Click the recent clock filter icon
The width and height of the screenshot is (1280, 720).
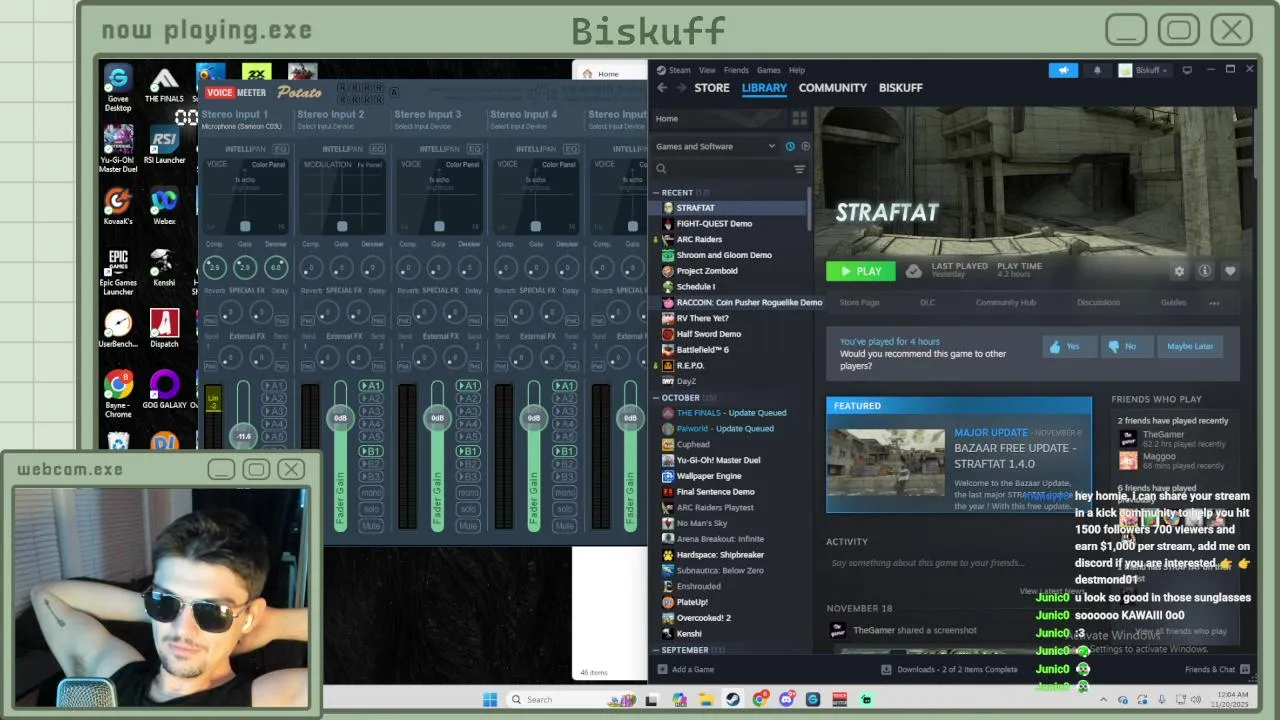(x=790, y=146)
